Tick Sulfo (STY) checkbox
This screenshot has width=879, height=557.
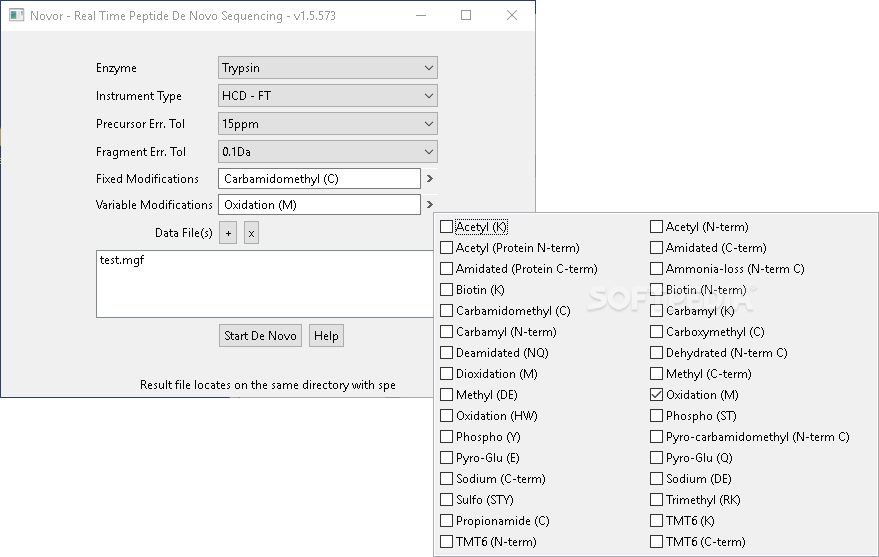446,500
